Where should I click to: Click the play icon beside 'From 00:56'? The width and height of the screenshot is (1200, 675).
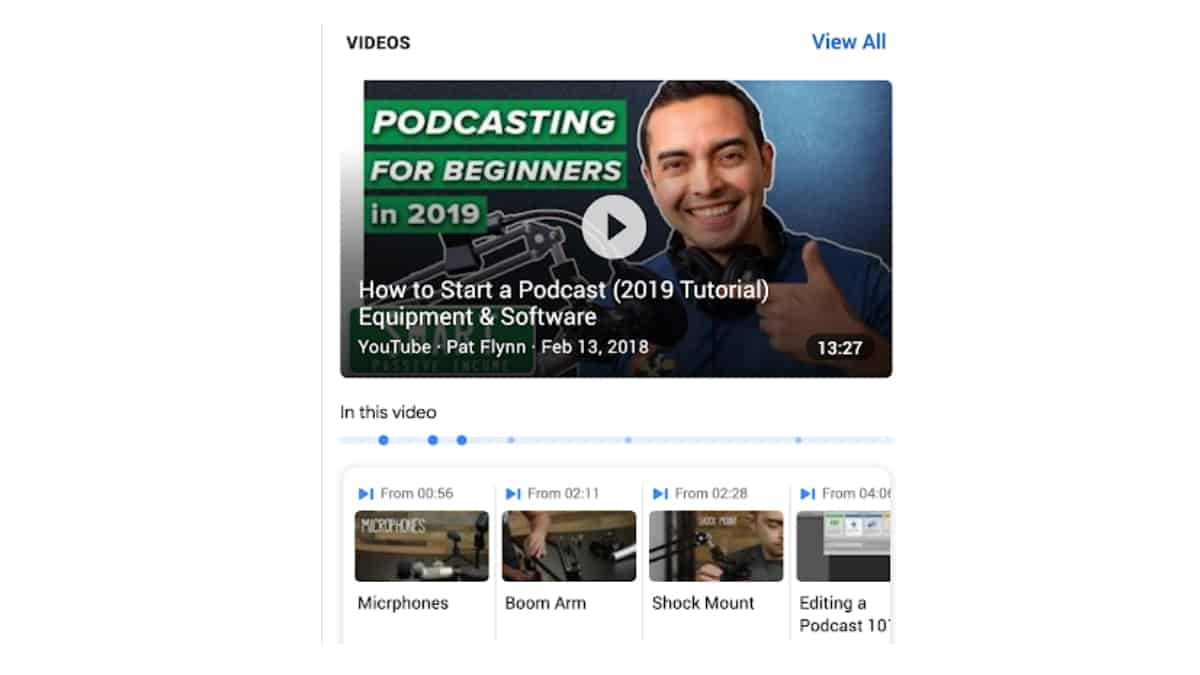(366, 493)
